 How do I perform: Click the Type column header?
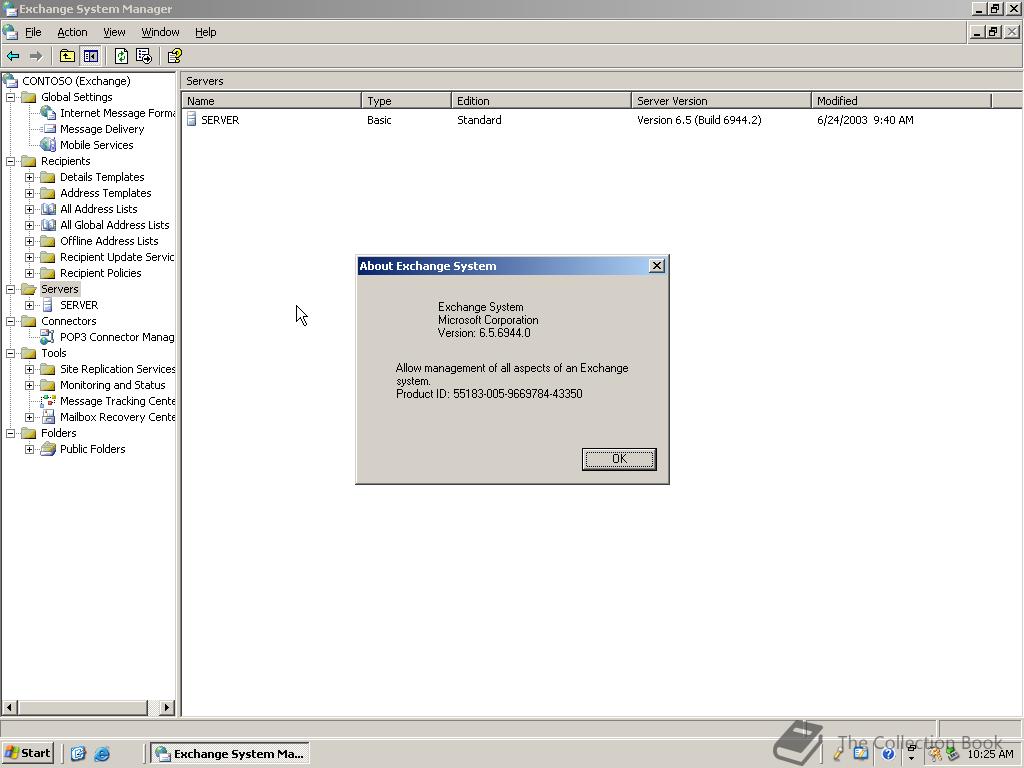click(x=406, y=101)
